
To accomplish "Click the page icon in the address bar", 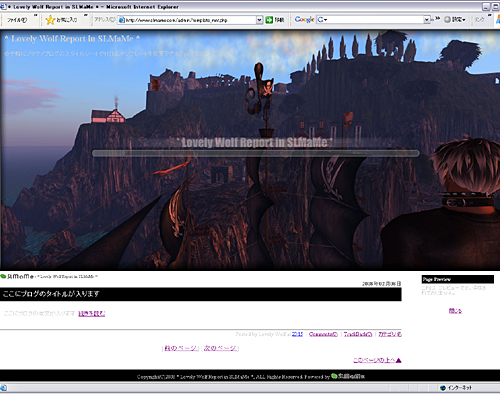I will (122, 20).
